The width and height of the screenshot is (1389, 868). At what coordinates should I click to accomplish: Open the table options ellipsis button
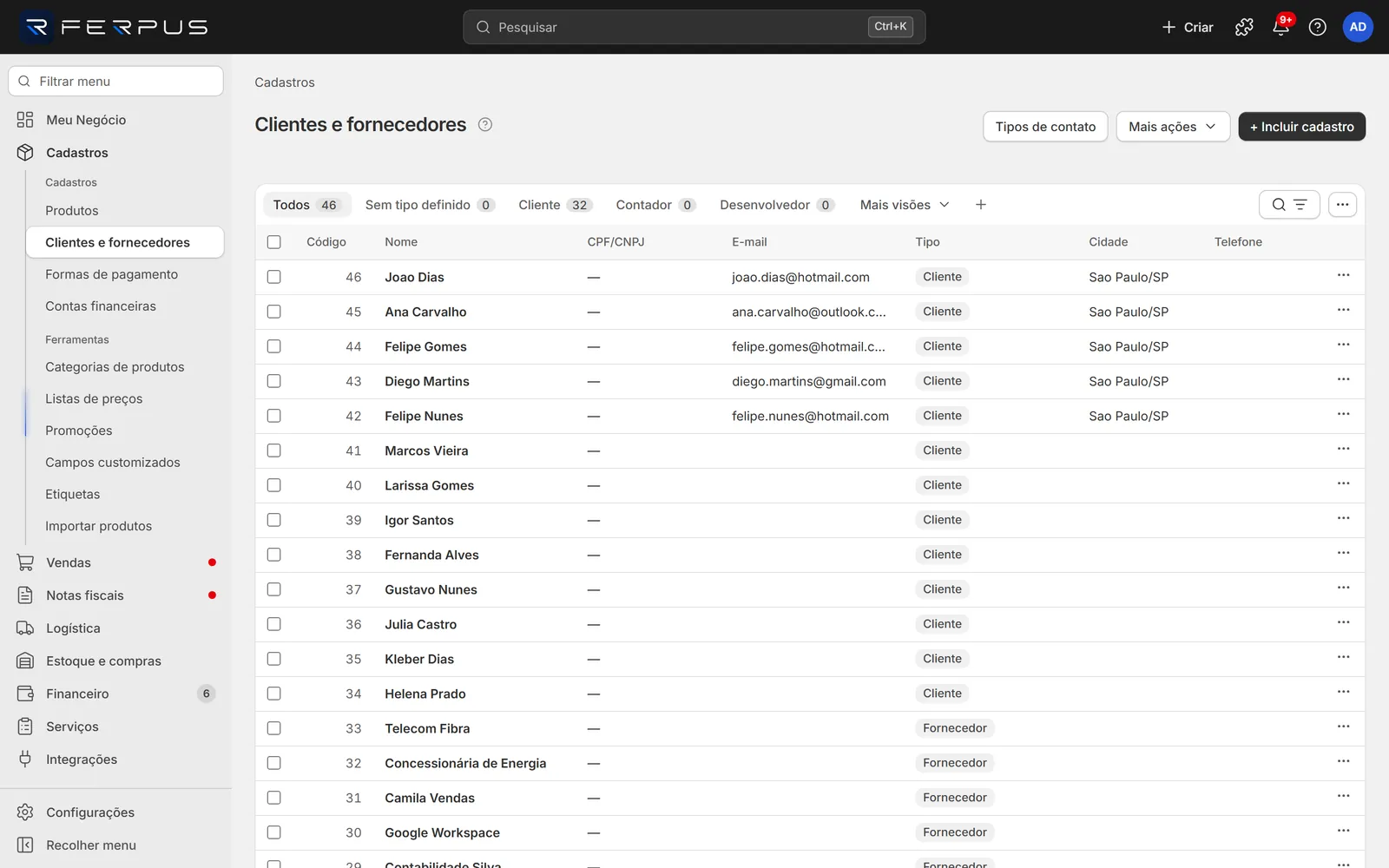point(1342,205)
